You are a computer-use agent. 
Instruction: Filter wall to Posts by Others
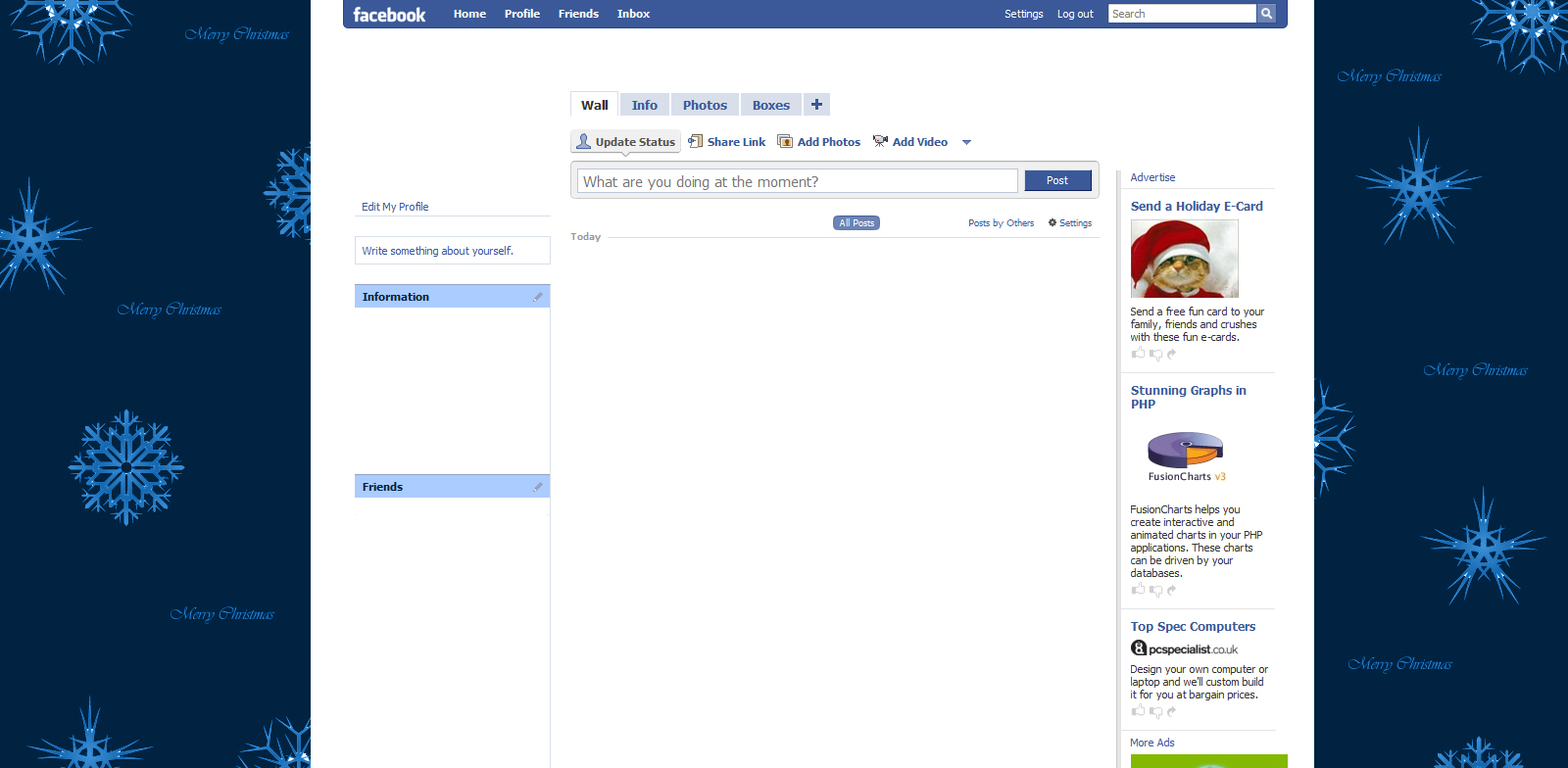pos(1001,223)
